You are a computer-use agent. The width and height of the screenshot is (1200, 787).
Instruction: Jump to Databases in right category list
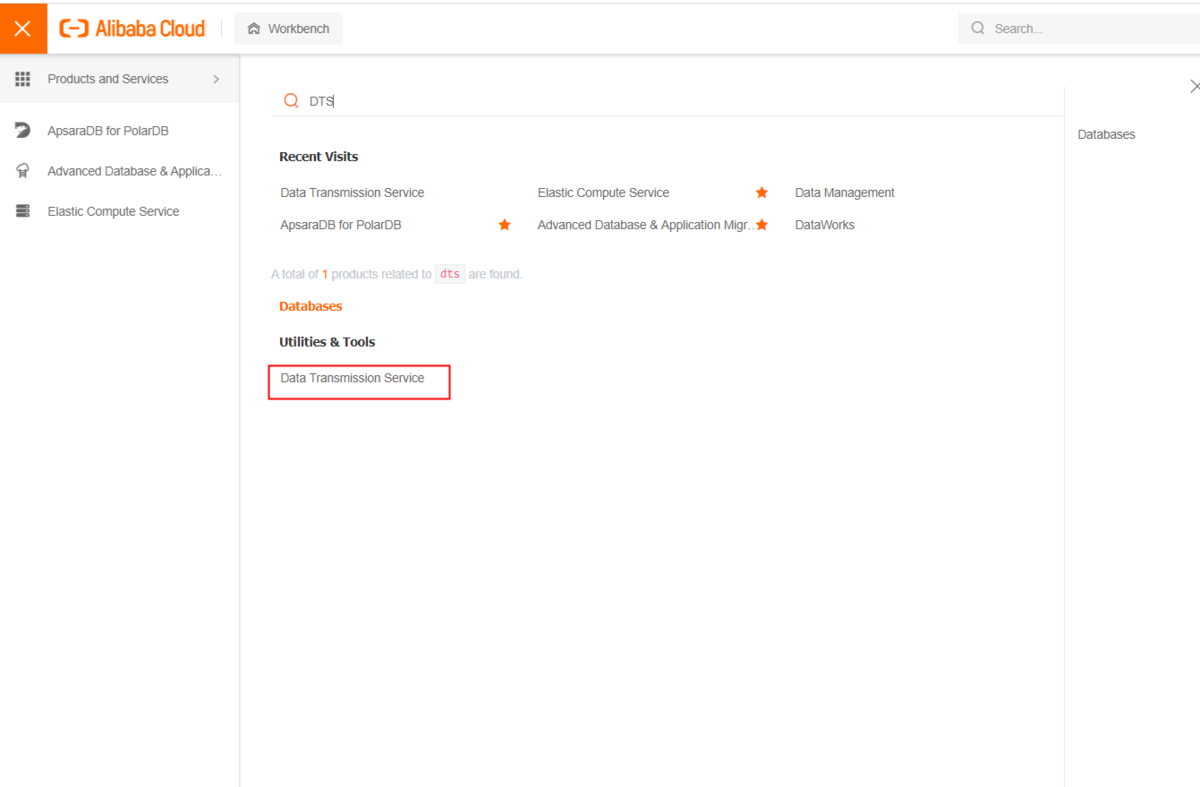tap(1106, 135)
